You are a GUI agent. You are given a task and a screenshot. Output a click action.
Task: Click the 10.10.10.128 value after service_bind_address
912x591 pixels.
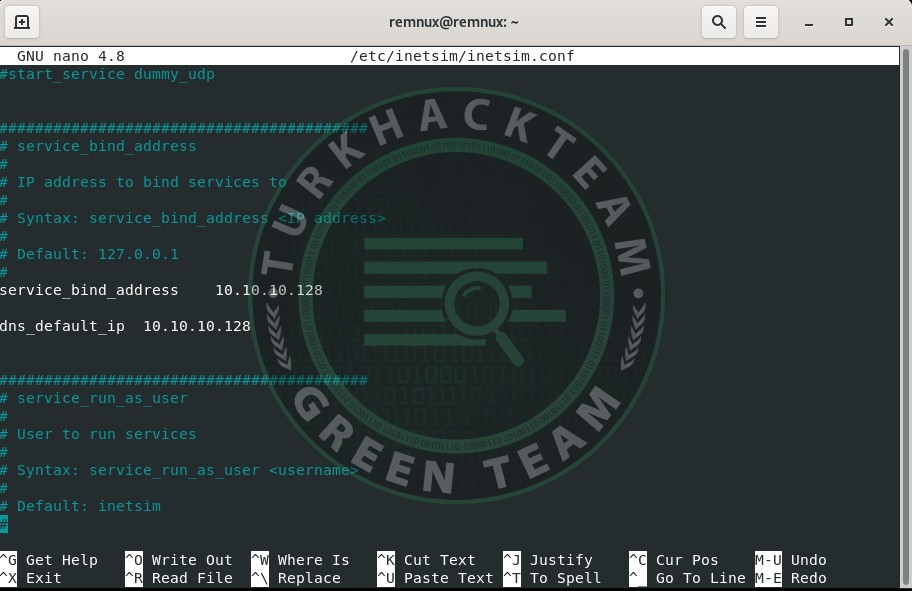(x=269, y=290)
